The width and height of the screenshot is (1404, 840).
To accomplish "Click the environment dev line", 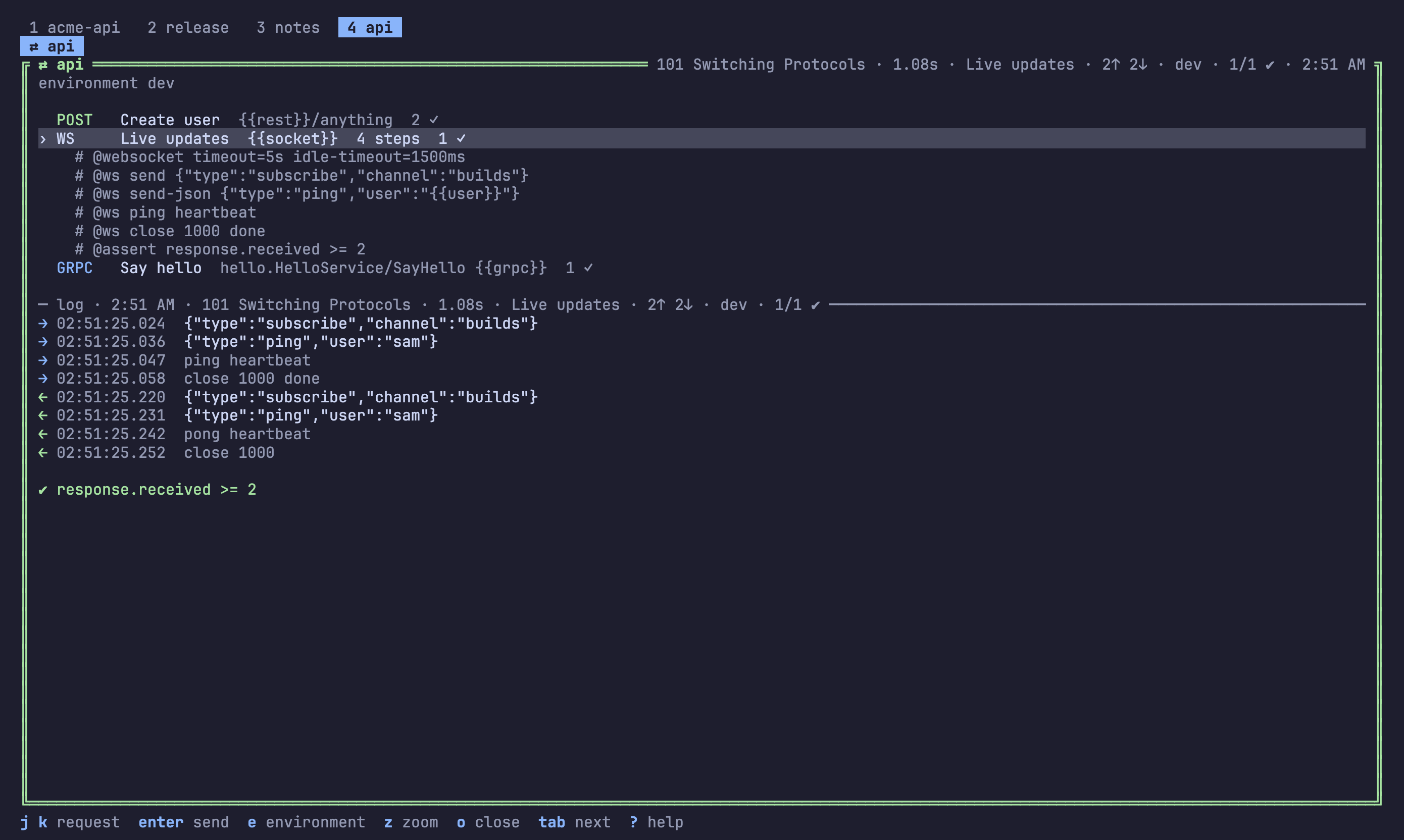I will [x=107, y=83].
